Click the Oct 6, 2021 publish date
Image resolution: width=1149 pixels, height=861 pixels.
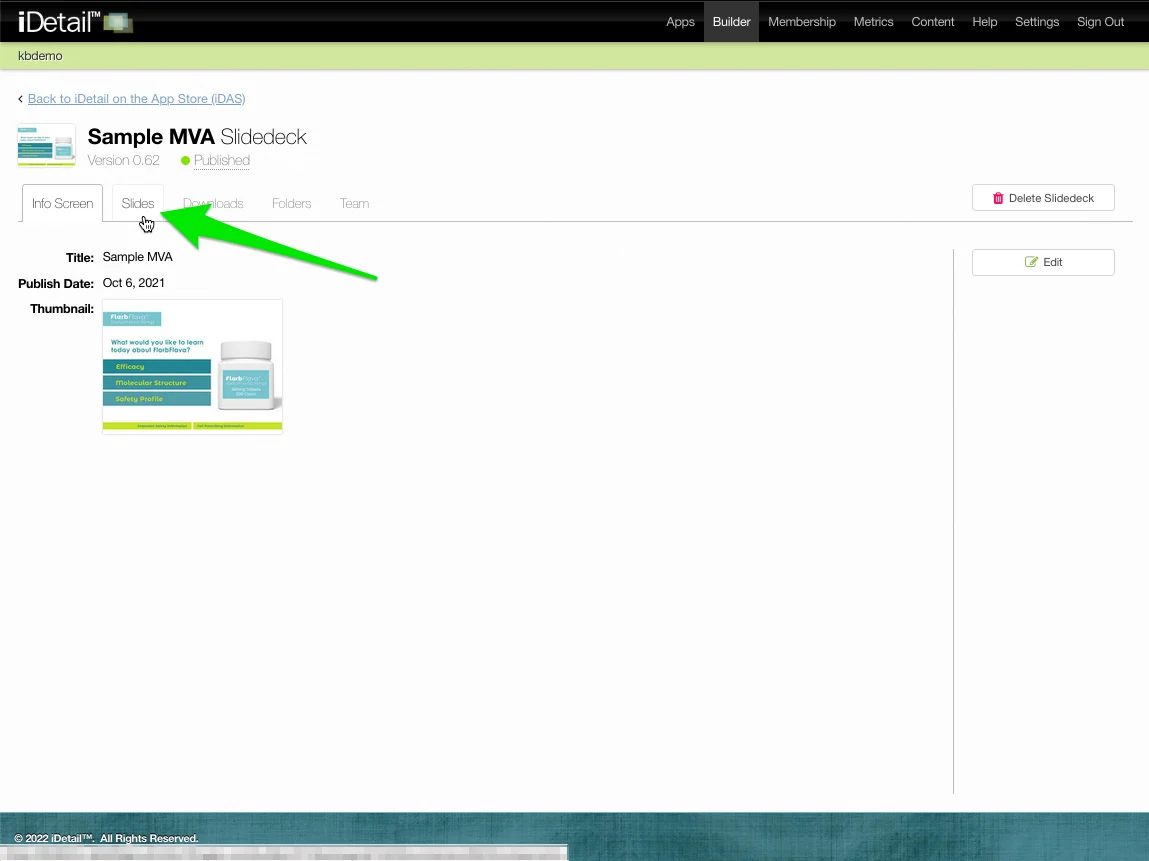tap(133, 283)
